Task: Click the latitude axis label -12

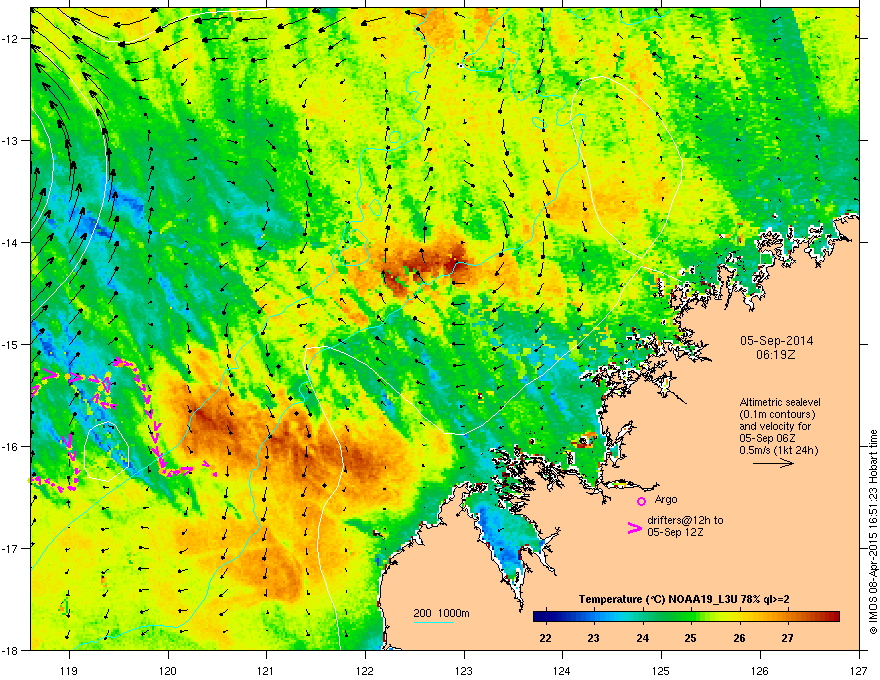Action: 11,39
